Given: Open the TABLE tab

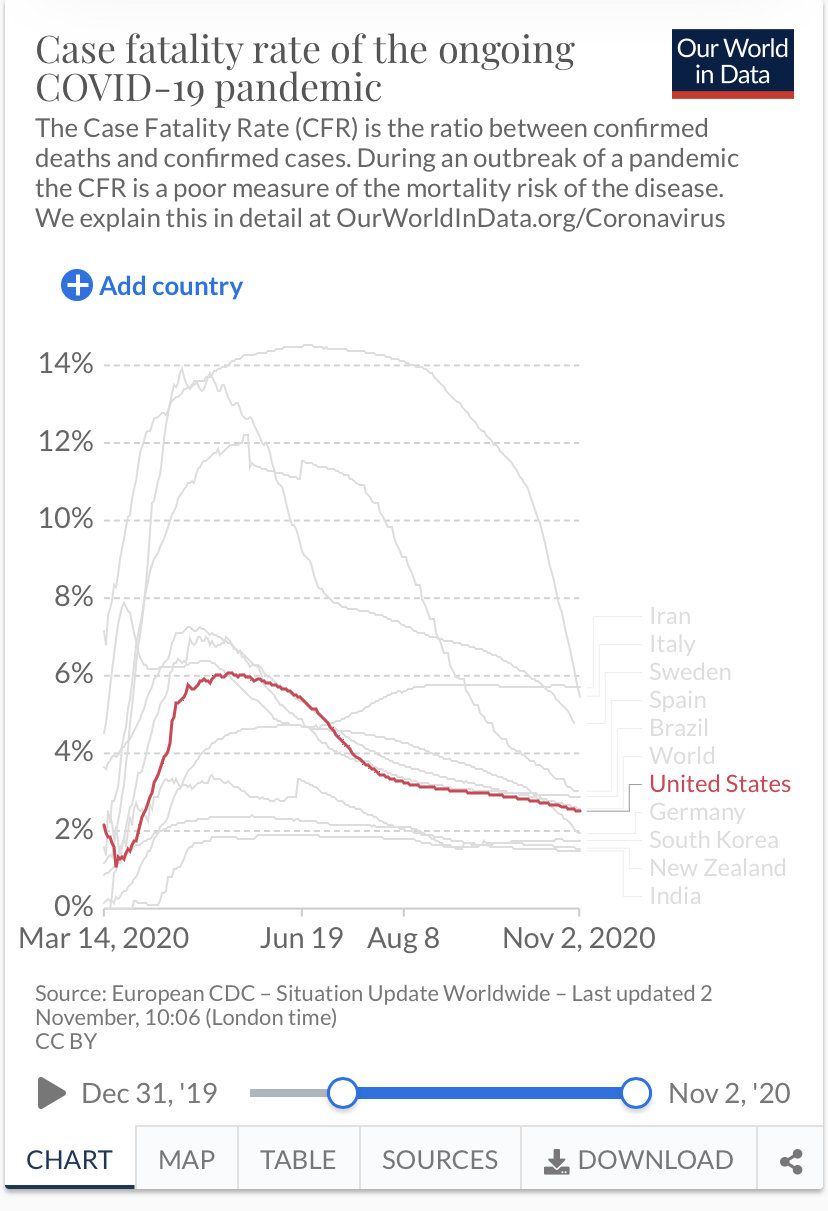Looking at the screenshot, I should coord(298,1160).
